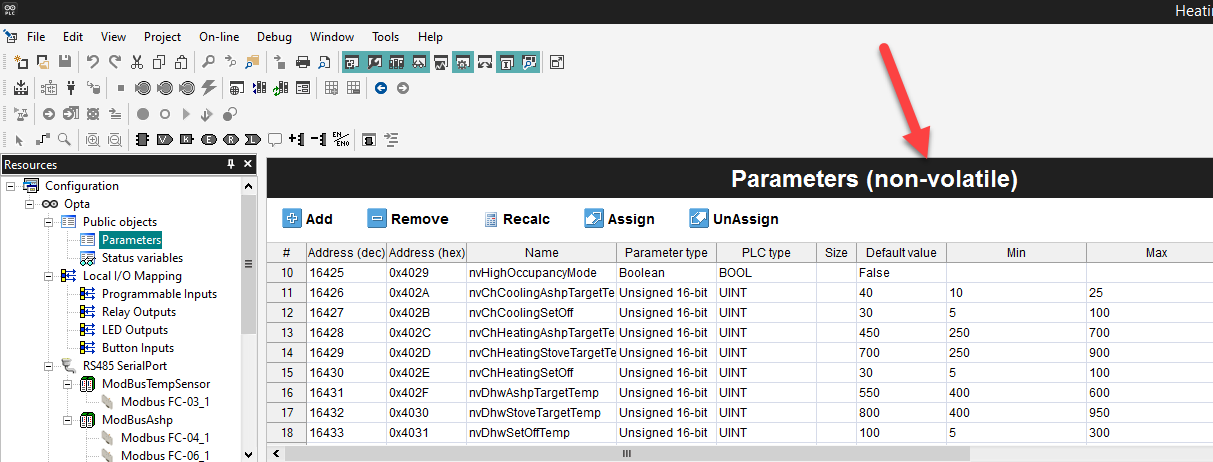Screen dimensions: 1213x462
Task: Toggle the full screen toolbar button
Action: (x=557, y=62)
